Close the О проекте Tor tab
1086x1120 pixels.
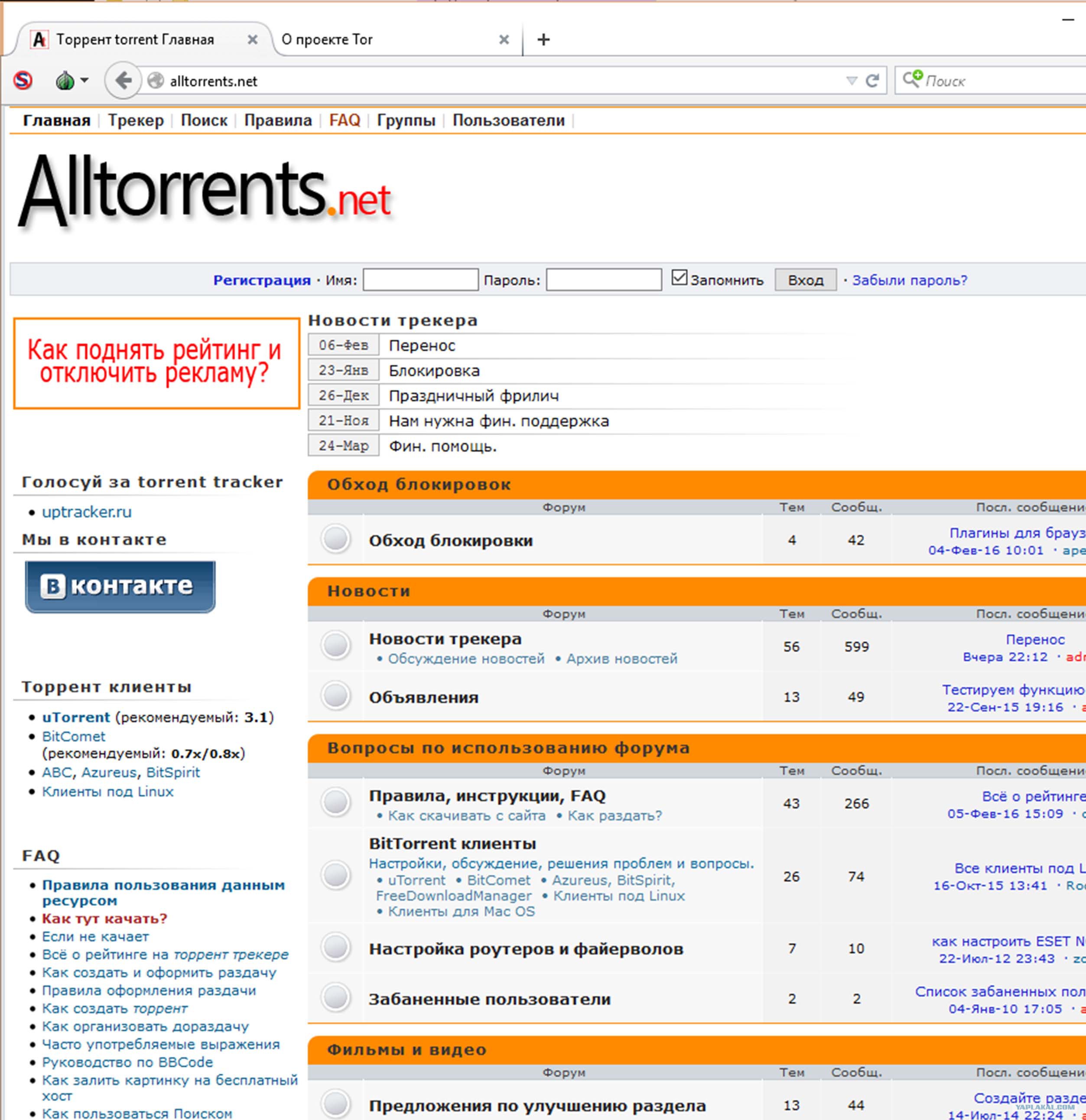[504, 39]
